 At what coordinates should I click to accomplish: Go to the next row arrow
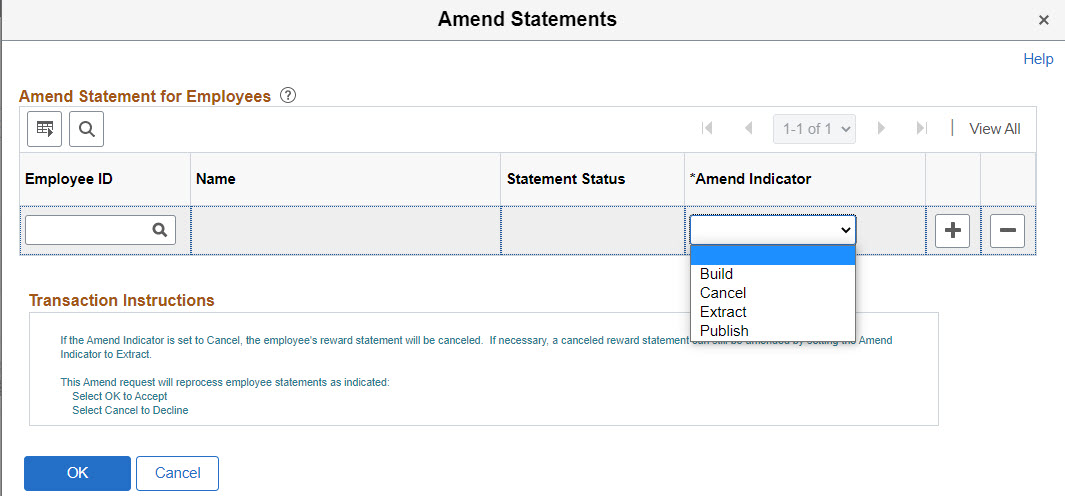click(x=881, y=128)
